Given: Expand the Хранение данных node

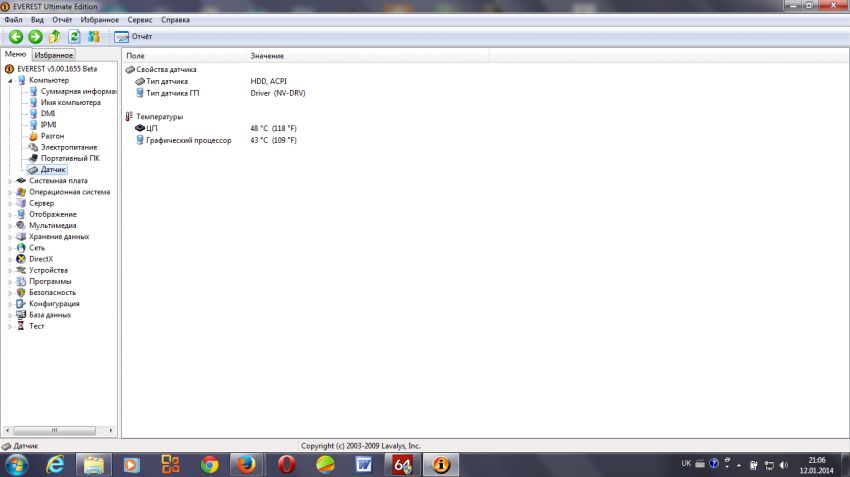Looking at the screenshot, I should click(10, 237).
